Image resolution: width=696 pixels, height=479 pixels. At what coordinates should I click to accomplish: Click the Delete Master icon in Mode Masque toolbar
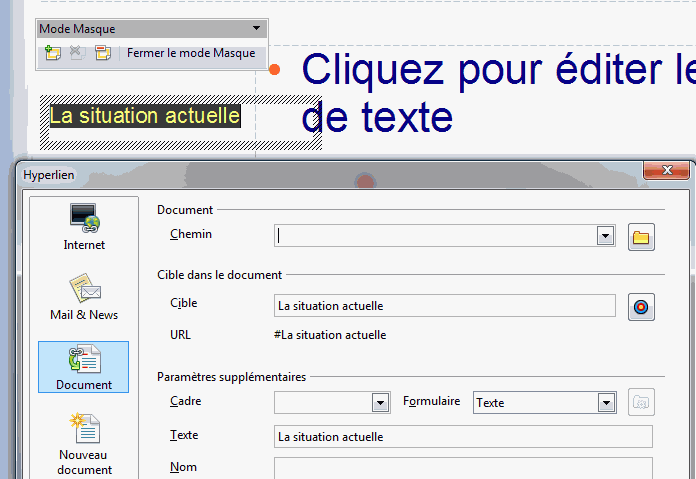[x=78, y=53]
